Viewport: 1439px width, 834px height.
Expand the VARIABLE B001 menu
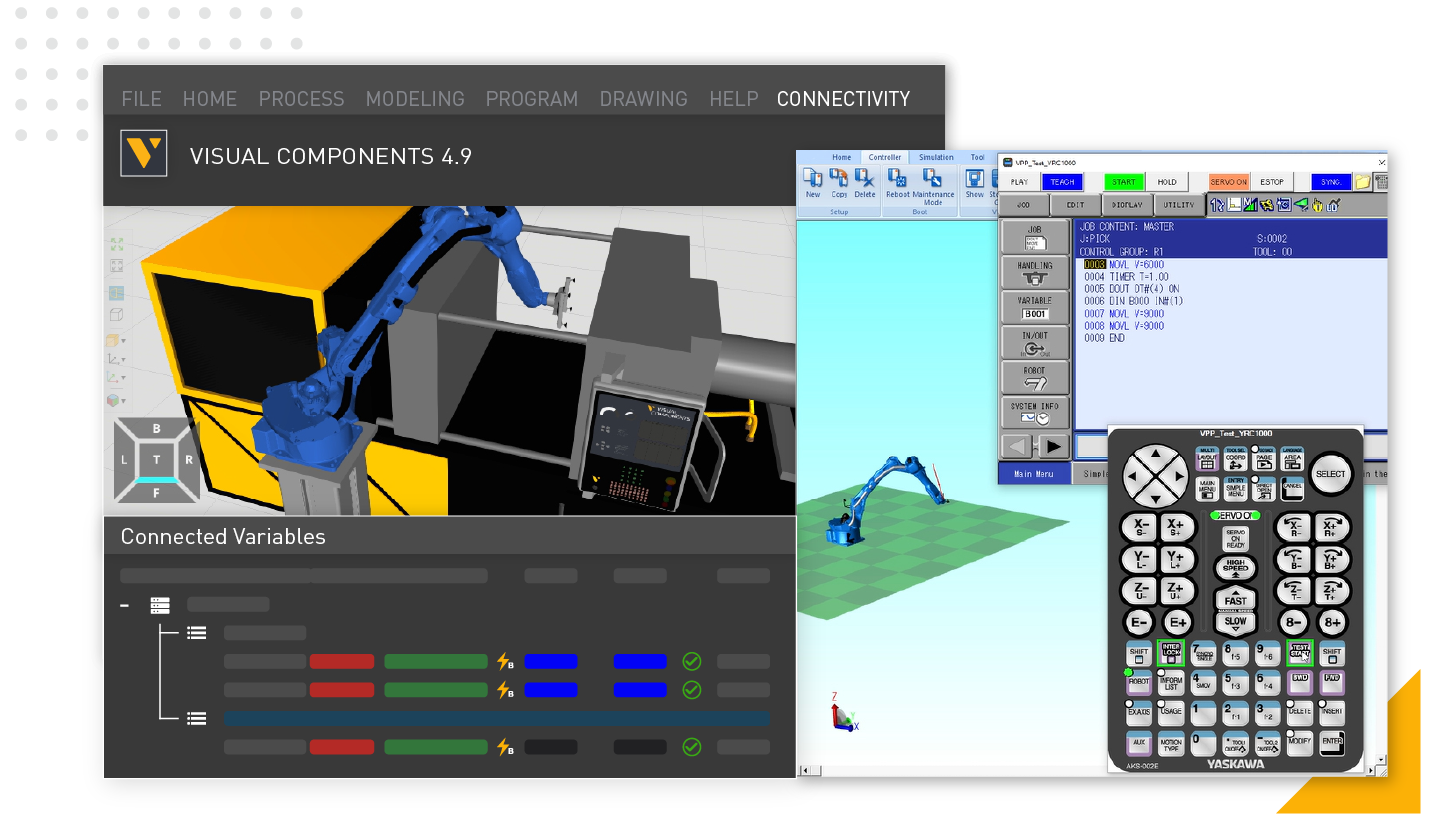(x=1035, y=307)
